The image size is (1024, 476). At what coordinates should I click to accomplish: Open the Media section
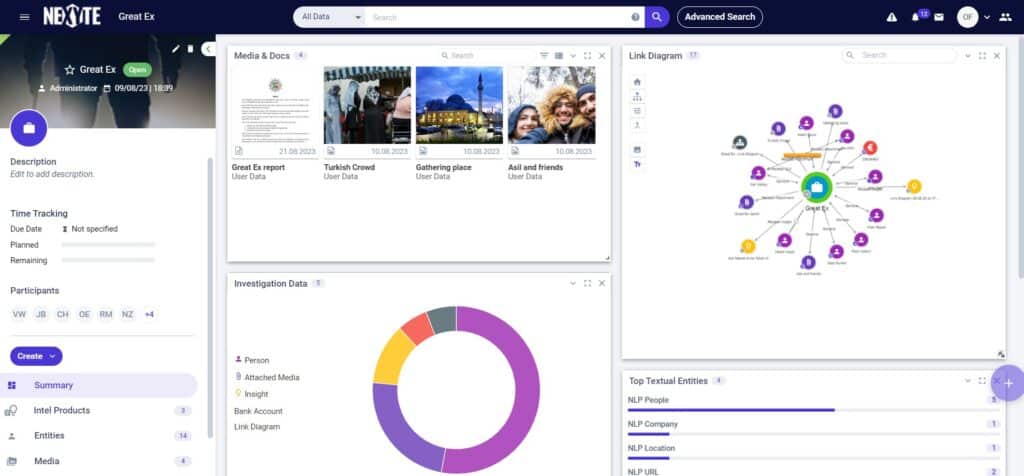click(99, 461)
